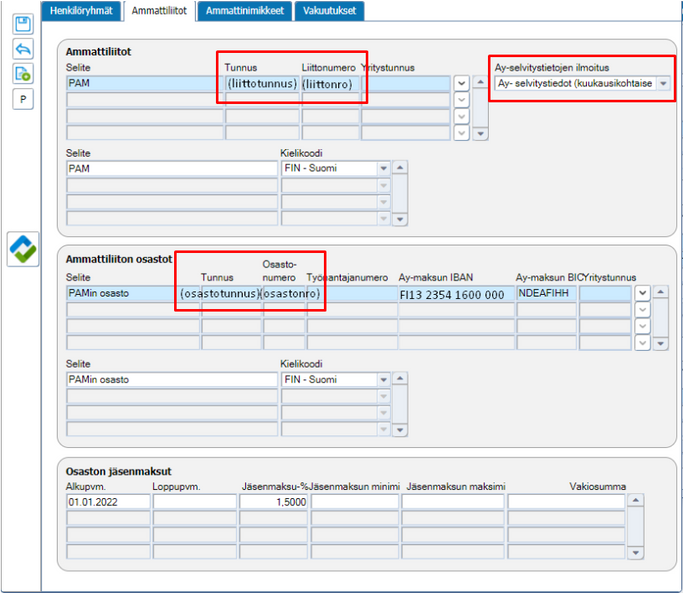Click the (osastonro) field
This screenshot has height=593, width=683.
[284, 293]
